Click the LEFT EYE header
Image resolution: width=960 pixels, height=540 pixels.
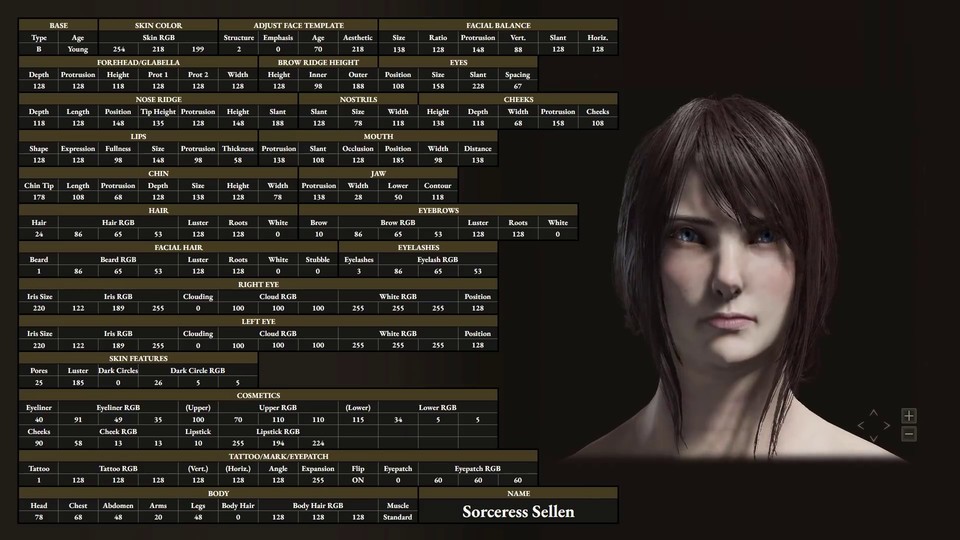[x=258, y=321]
